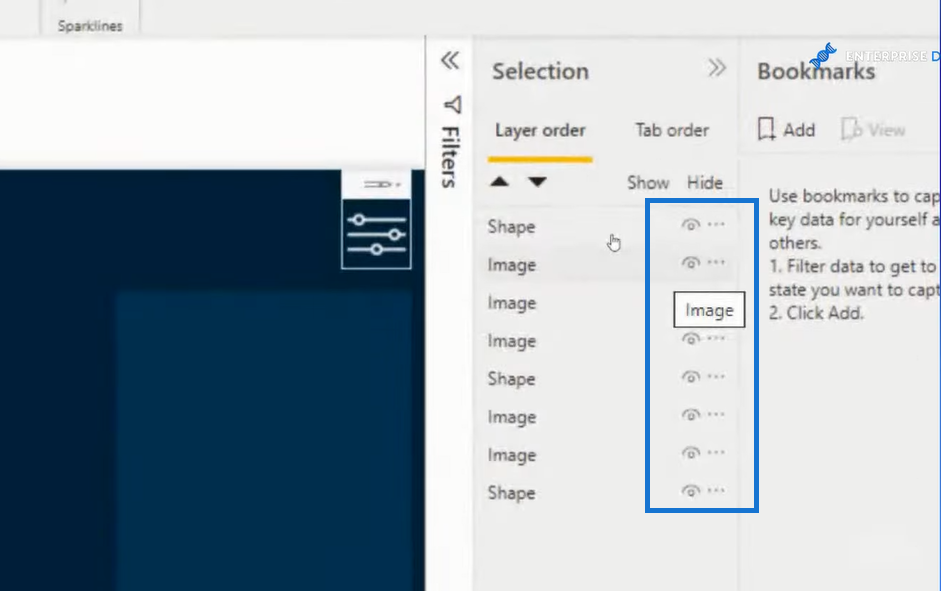Screen dimensions: 941x591
Task: Open the Filters pane funnel icon
Action: click(x=452, y=105)
